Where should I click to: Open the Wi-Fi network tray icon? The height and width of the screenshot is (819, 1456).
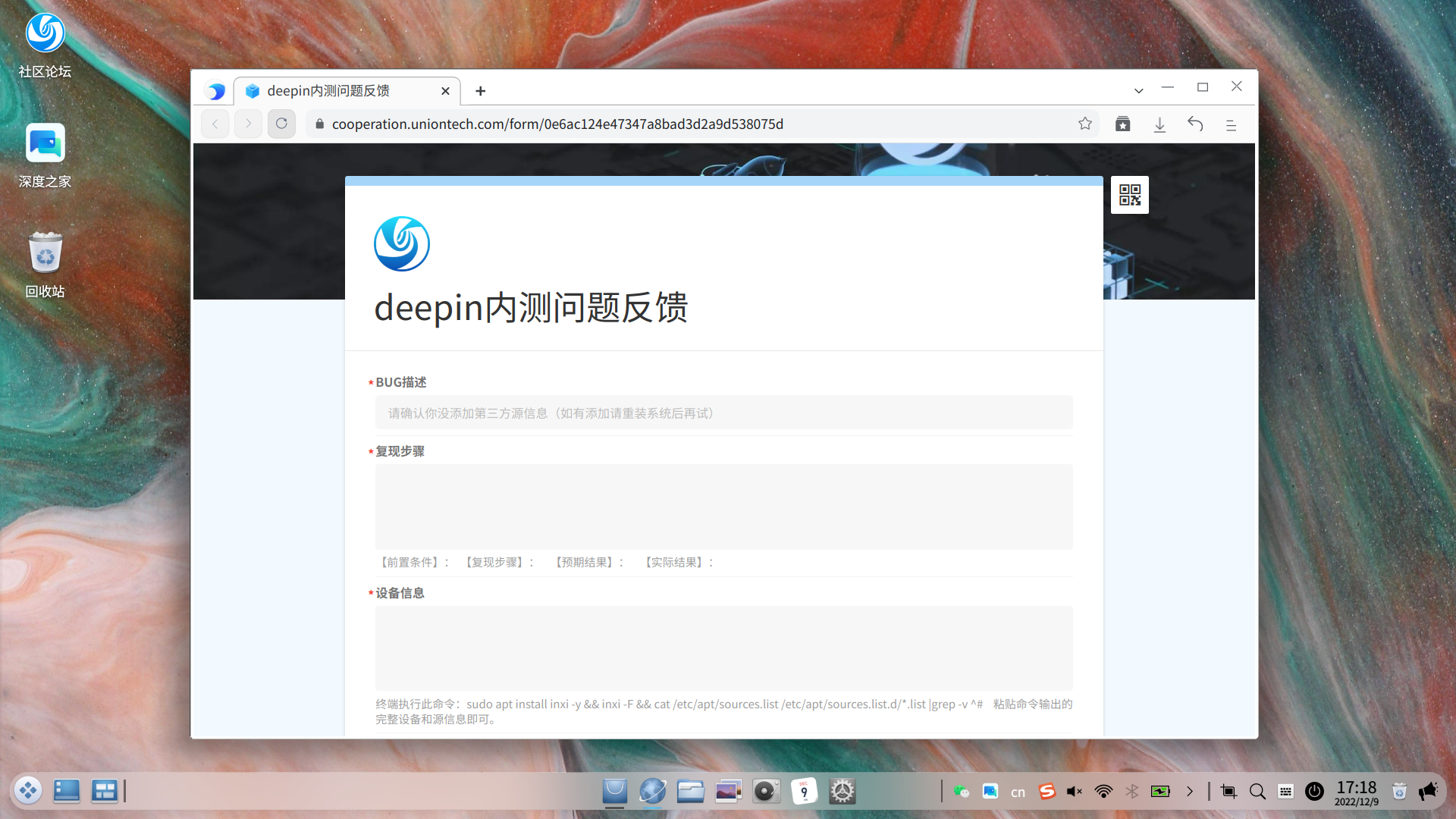[1103, 792]
